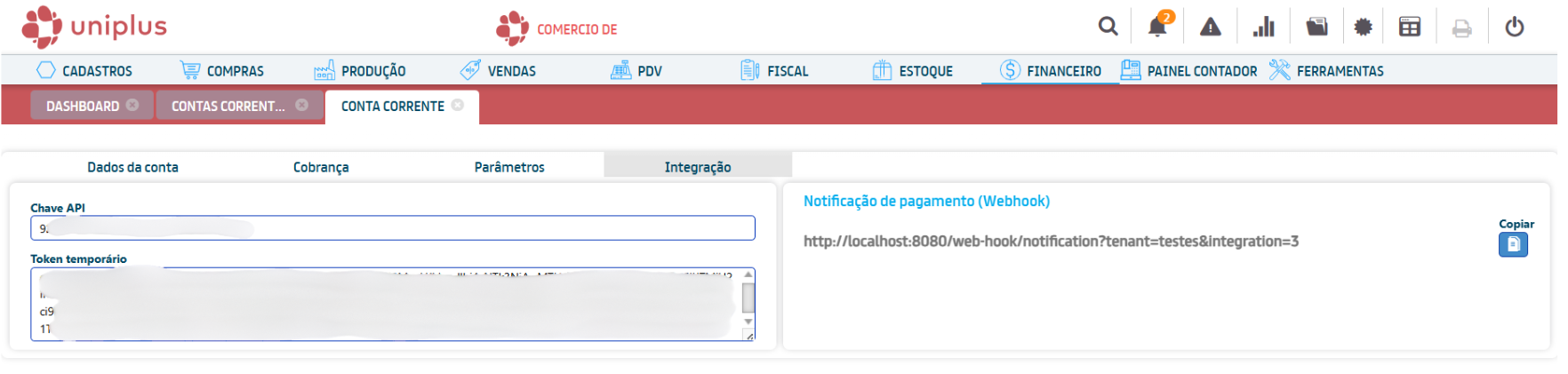Viewport: 1568px width, 374px height.
Task: Click the uniplus logo
Action: 94,27
